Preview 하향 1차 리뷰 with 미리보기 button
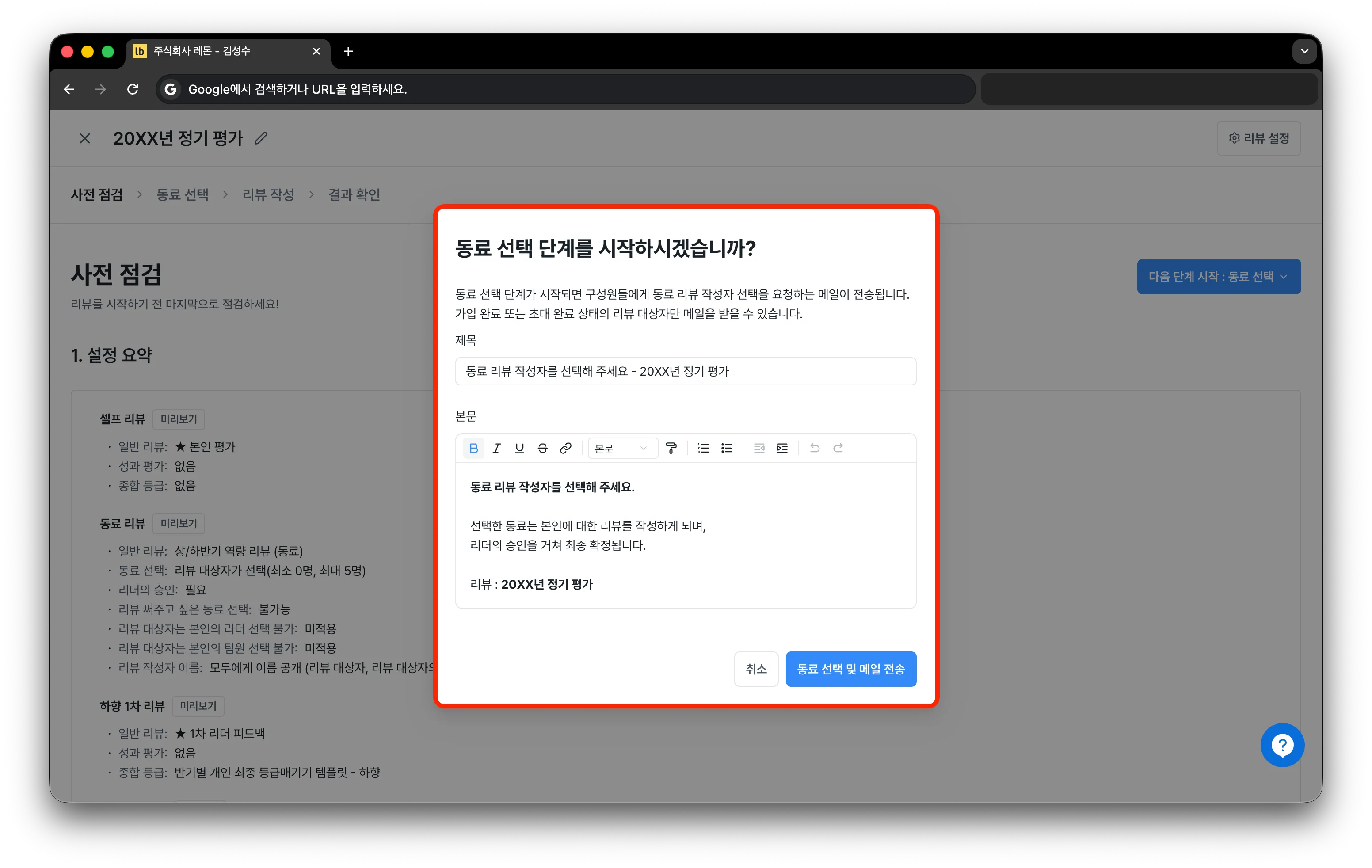Viewport: 1372px width, 868px height. (x=198, y=706)
